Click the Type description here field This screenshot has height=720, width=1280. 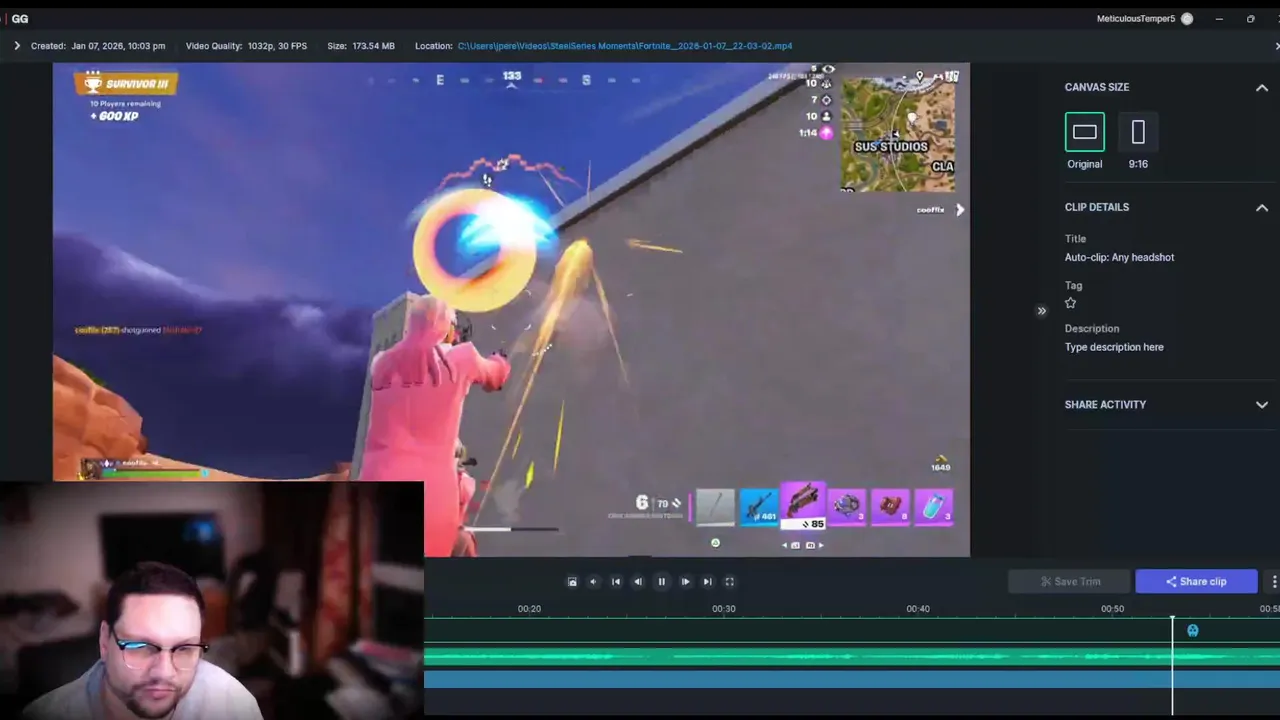coord(1114,347)
